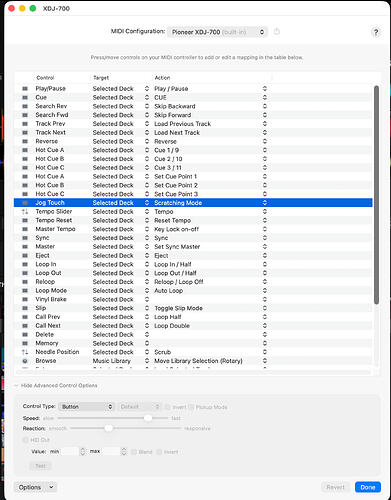The width and height of the screenshot is (391, 500).
Task: Open the Target popup for Play/Pause row
Action: click(147, 89)
